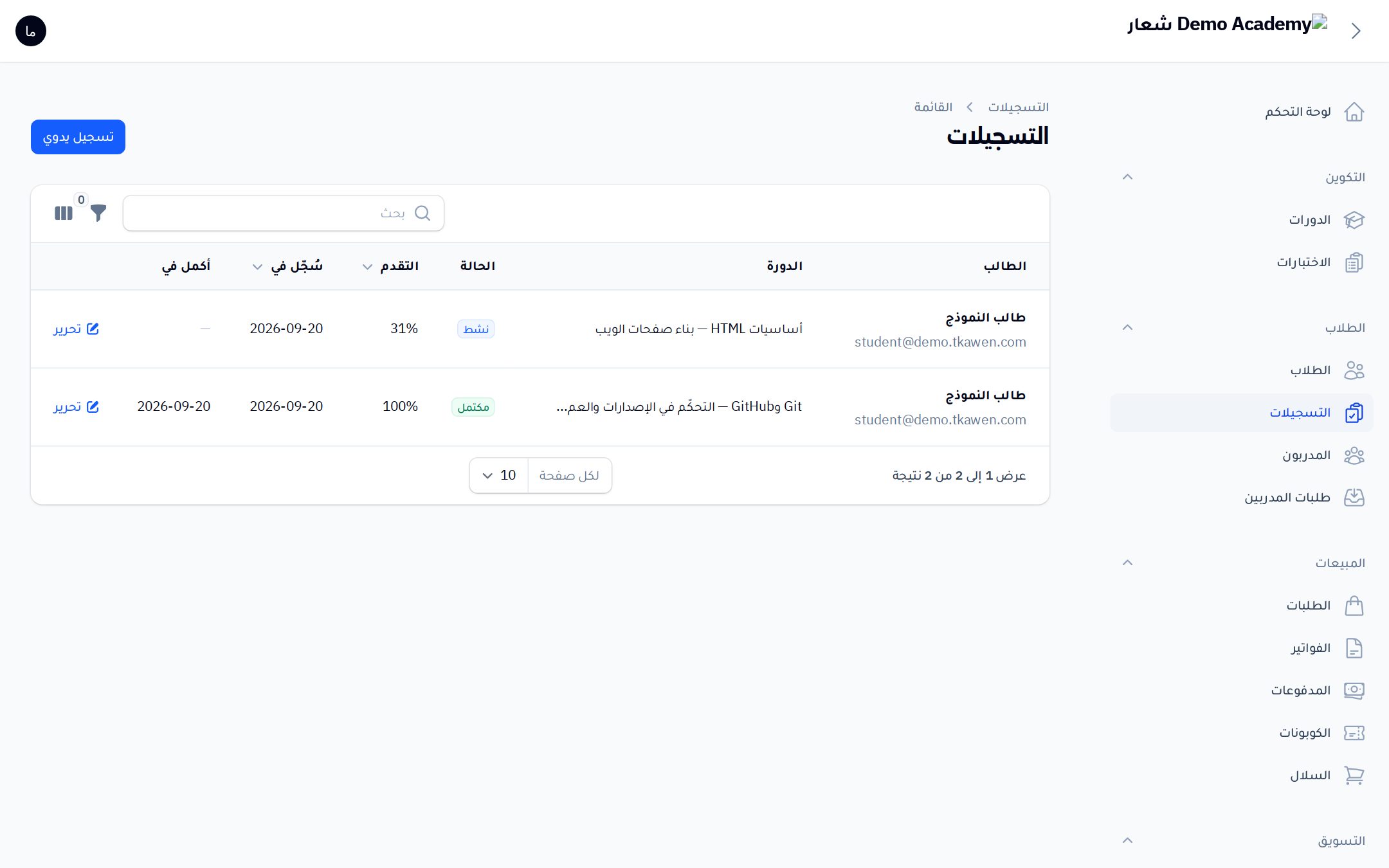Click the completed date 2026-09-20 in the Git row
This screenshot has height=868, width=1389.
pos(174,406)
